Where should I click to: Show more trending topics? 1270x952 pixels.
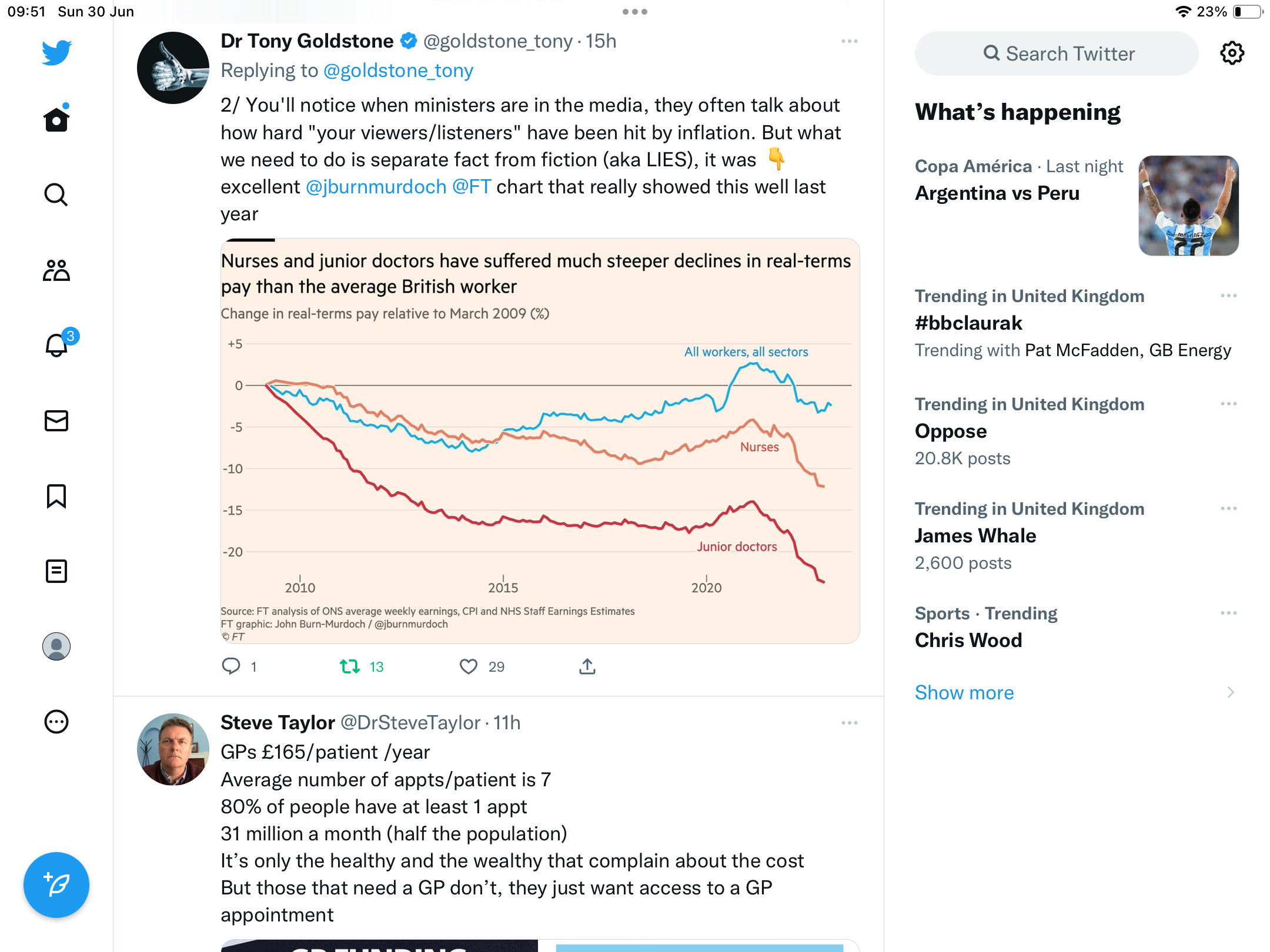tap(964, 692)
